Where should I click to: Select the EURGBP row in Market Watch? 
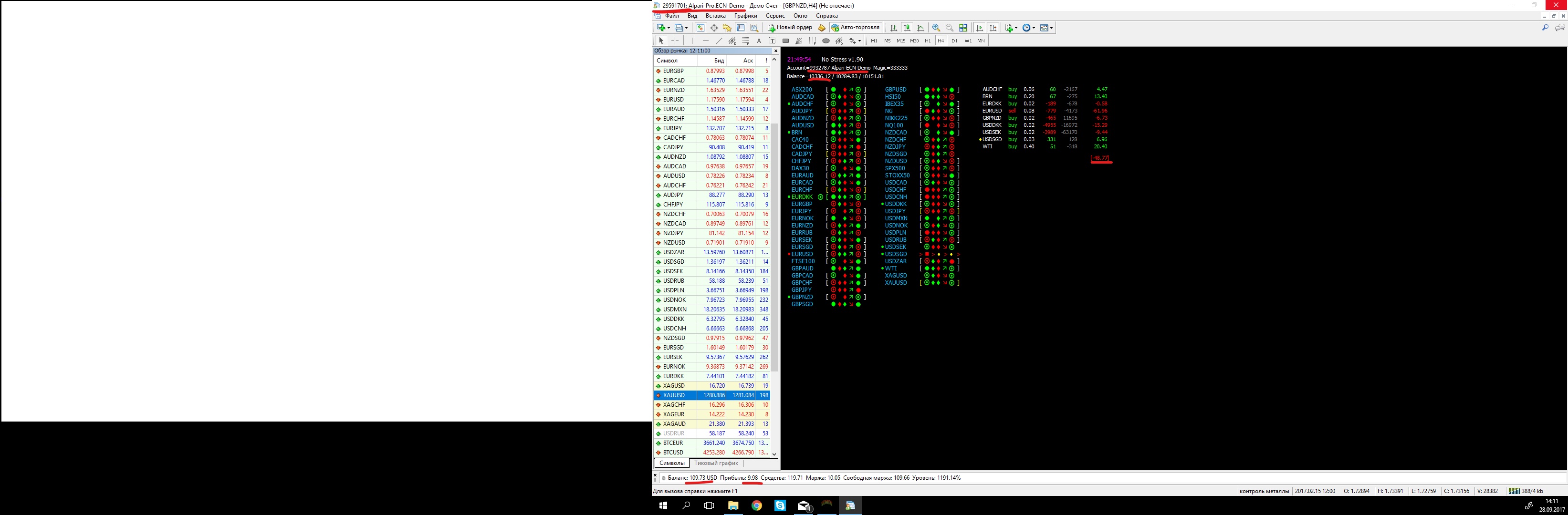pyautogui.click(x=712, y=71)
